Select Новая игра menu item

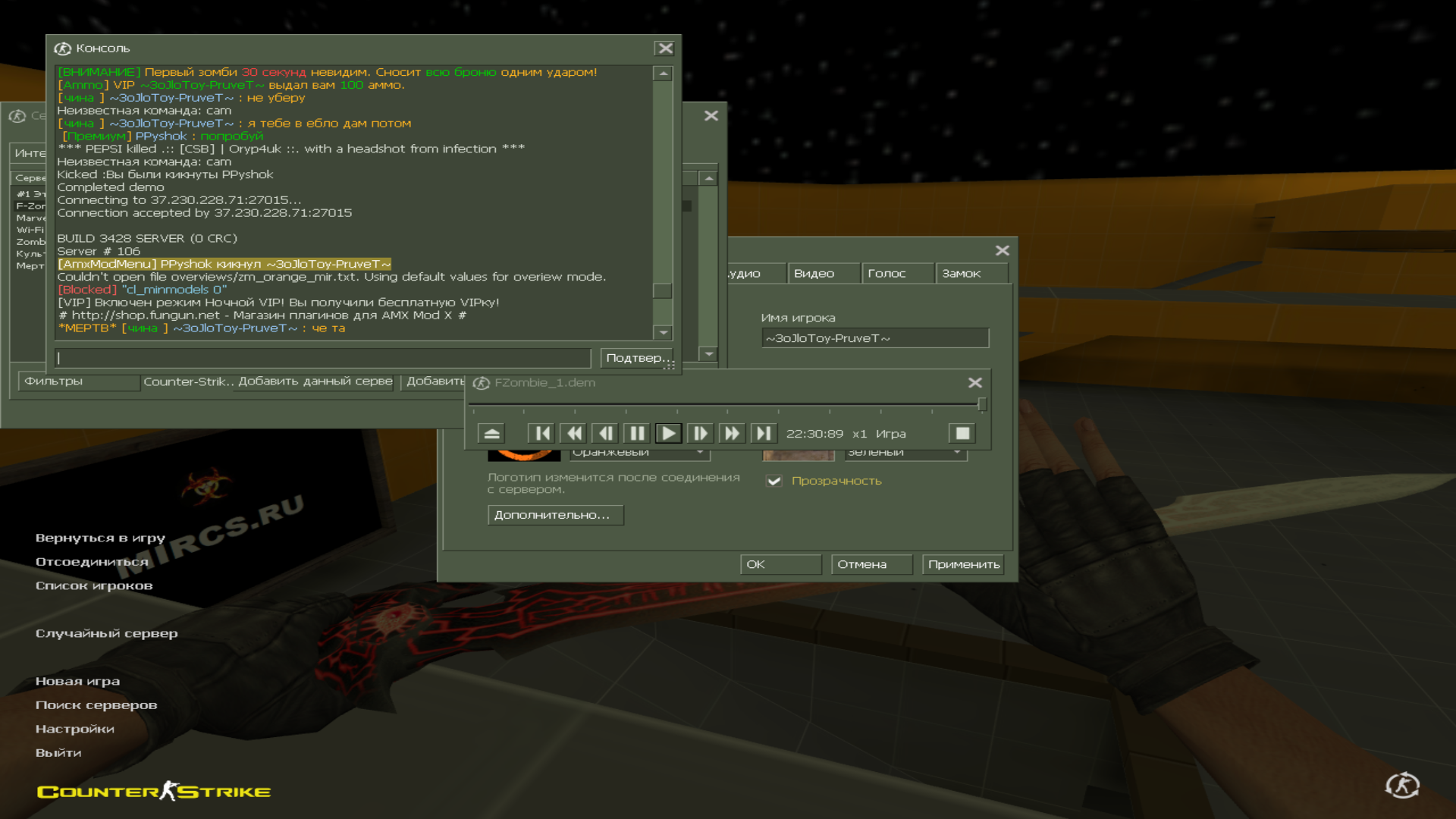[77, 681]
